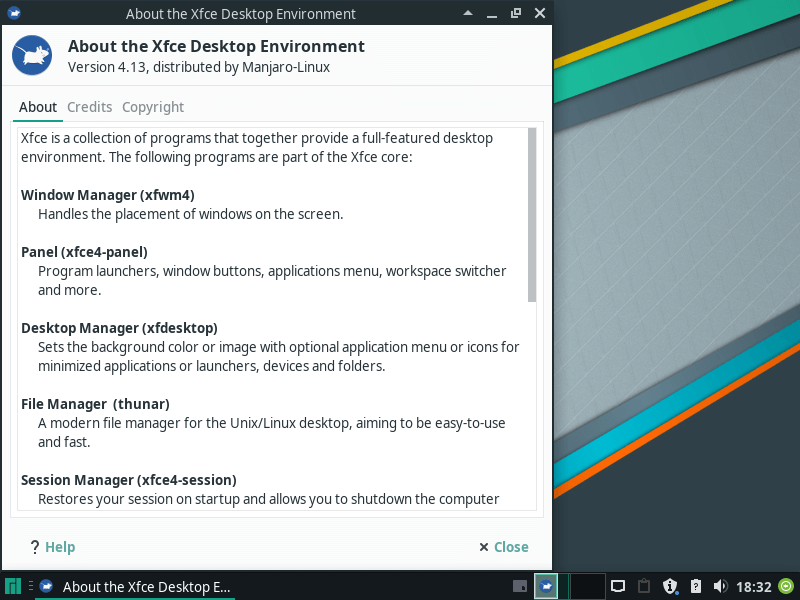This screenshot has height=600, width=800.
Task: Close the window via title bar X
Action: coord(540,13)
